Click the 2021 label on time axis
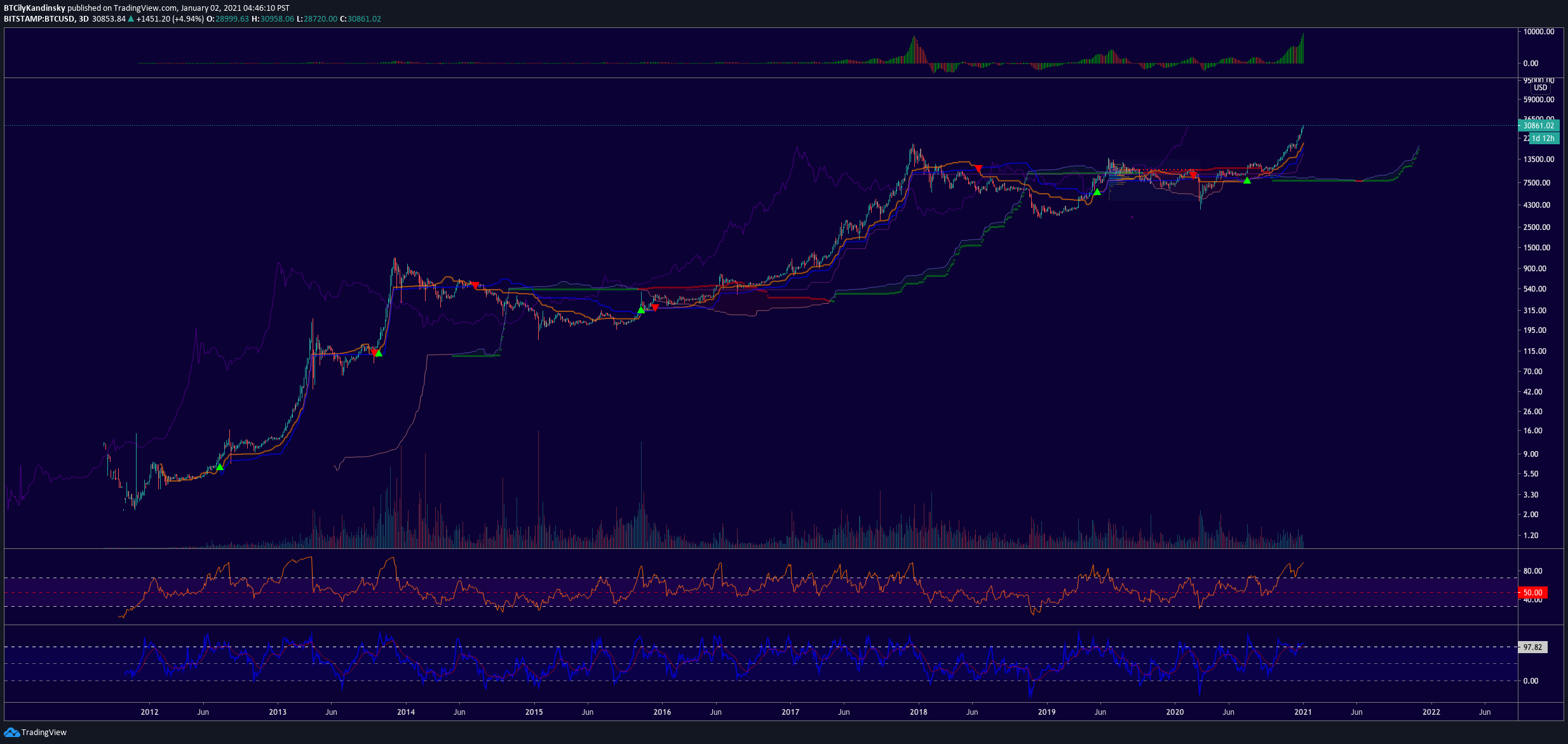The height and width of the screenshot is (744, 1568). (x=1303, y=712)
